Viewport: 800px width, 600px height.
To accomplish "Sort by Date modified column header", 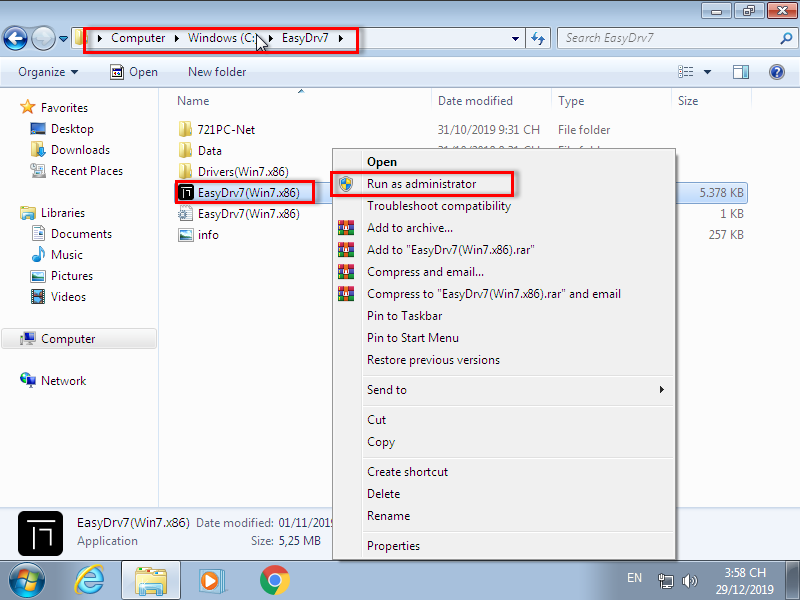I will (475, 101).
